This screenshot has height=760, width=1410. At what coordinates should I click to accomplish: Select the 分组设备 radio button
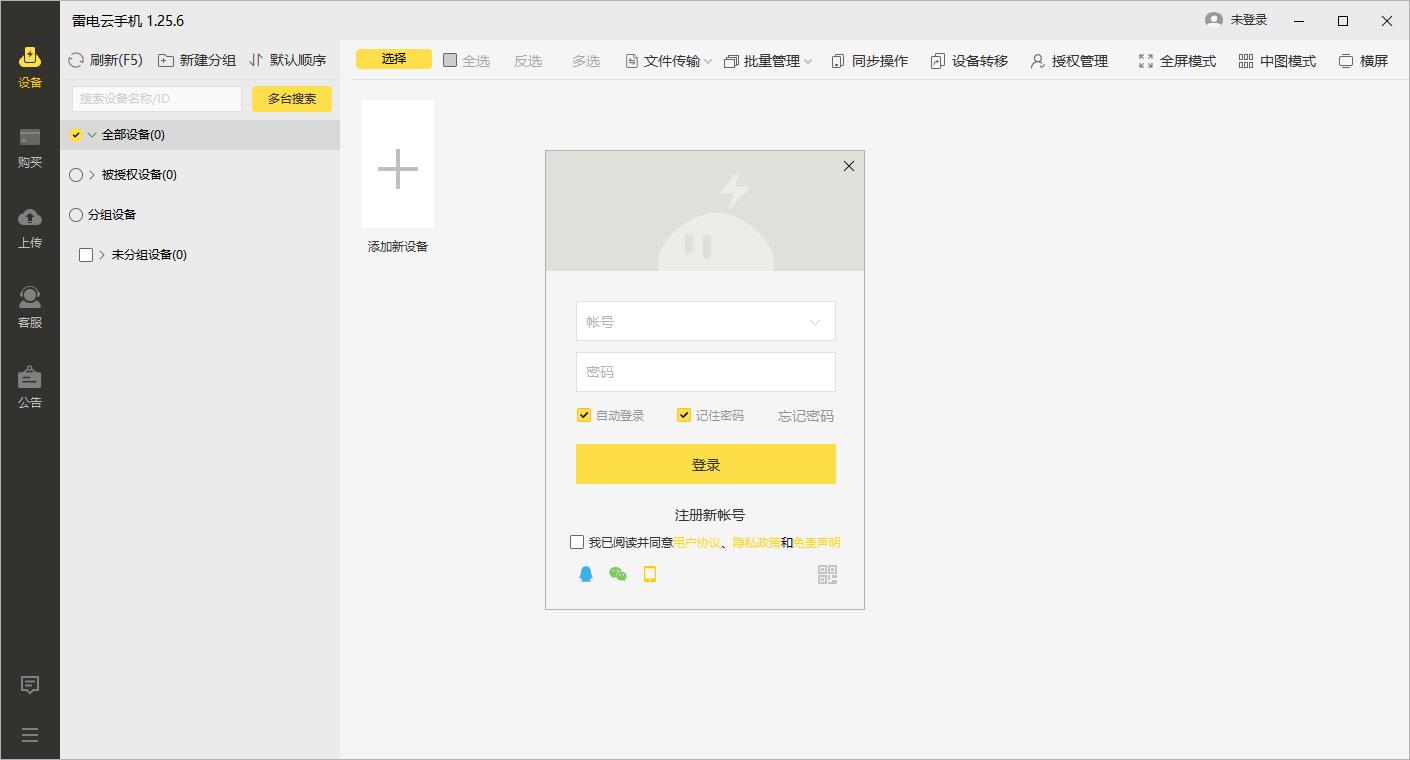point(76,215)
